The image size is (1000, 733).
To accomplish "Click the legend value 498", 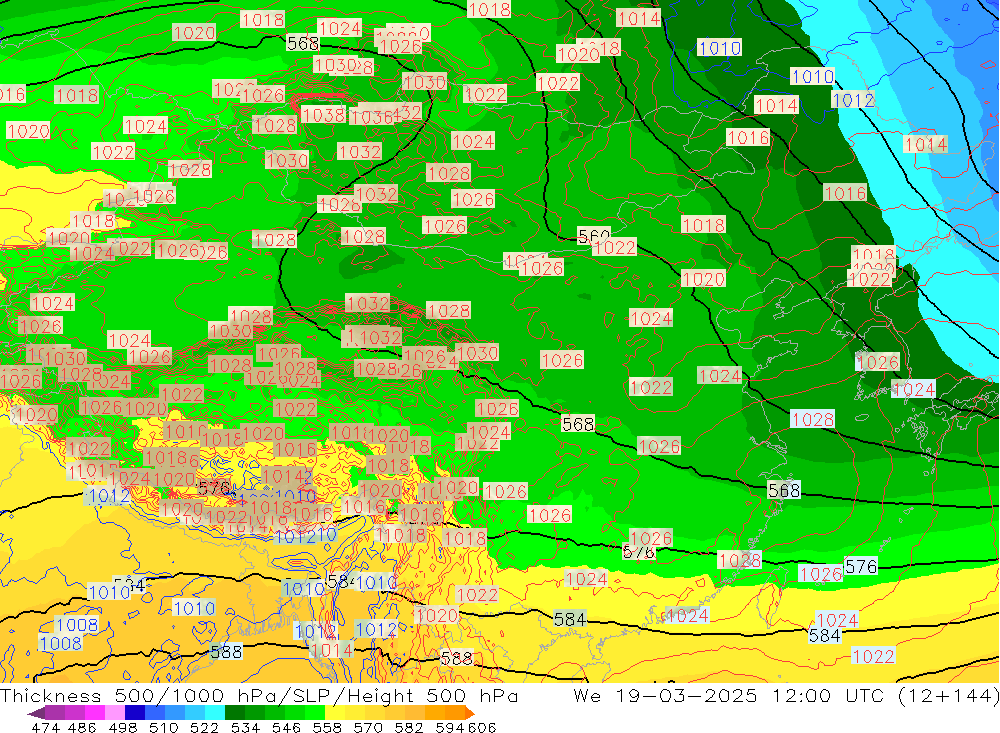I will [x=122, y=727].
